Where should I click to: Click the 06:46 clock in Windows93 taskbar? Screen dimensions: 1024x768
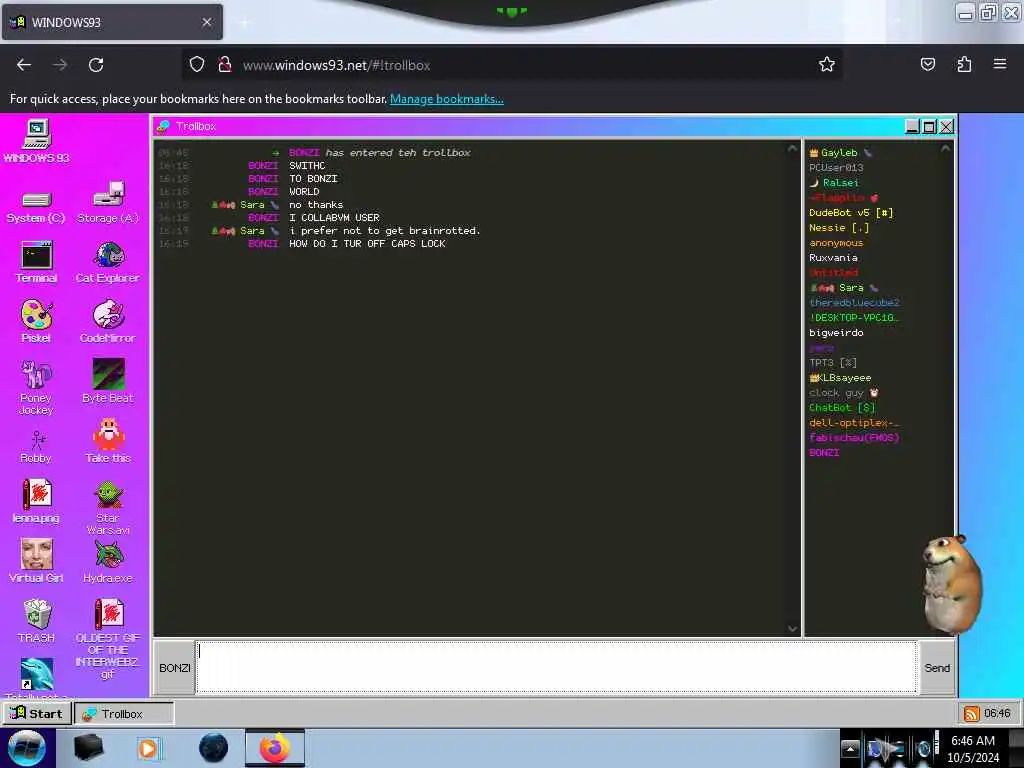tap(997, 713)
